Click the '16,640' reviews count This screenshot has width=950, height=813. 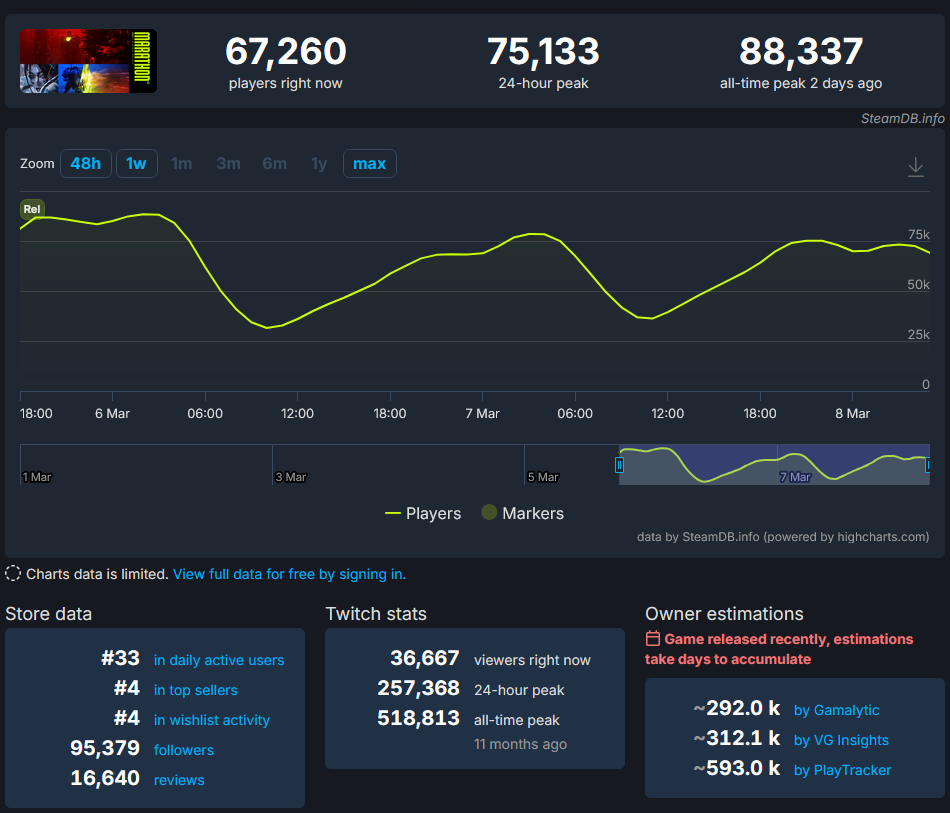pyautogui.click(x=105, y=778)
